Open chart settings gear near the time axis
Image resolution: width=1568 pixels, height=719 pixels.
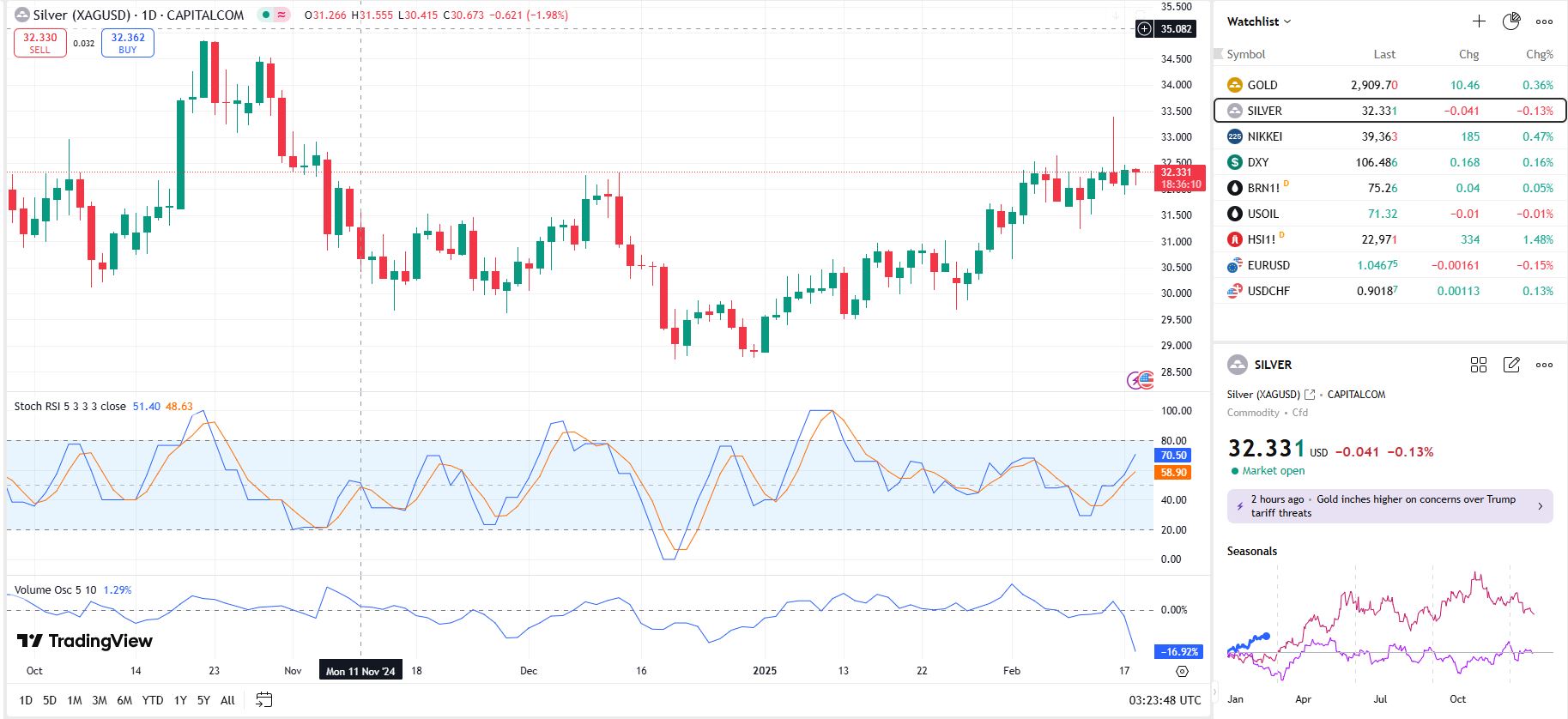click(1182, 671)
